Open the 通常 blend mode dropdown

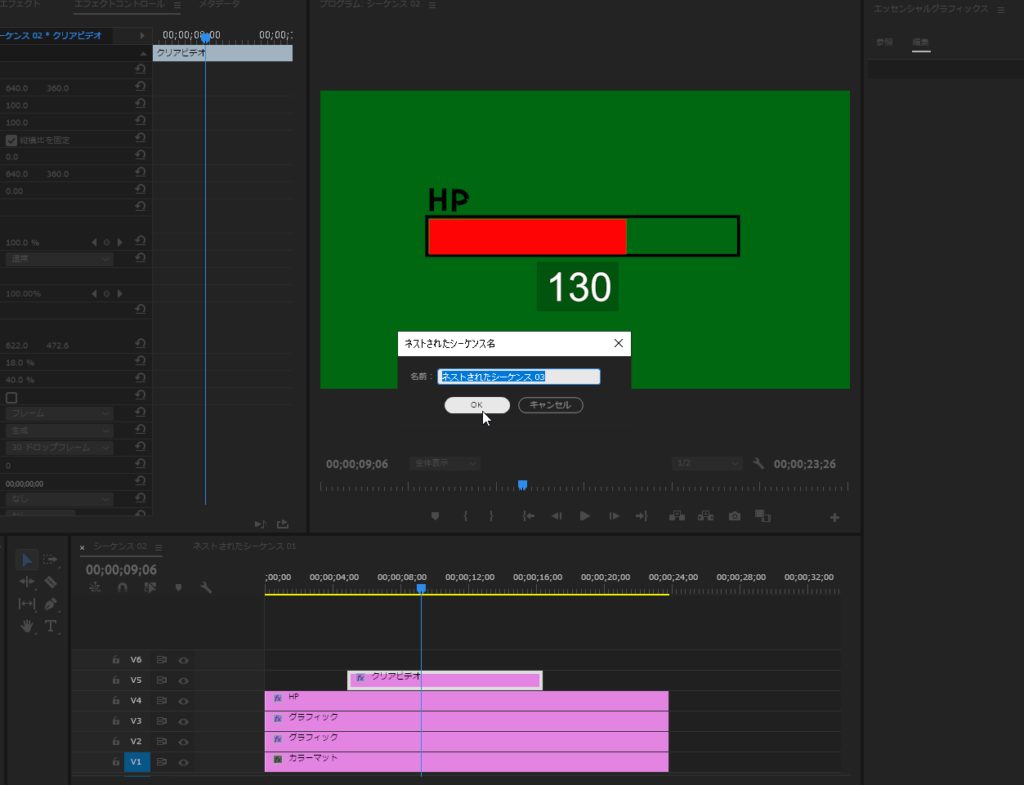point(60,259)
